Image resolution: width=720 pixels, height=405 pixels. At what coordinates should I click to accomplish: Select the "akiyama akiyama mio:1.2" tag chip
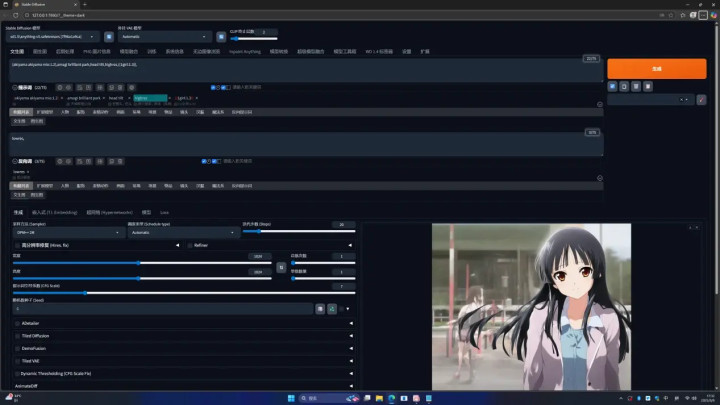[36, 98]
